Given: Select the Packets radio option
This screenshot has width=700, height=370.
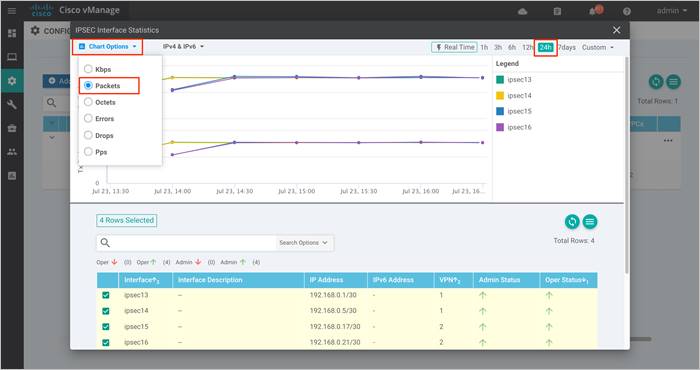Looking at the screenshot, I should tap(88, 85).
